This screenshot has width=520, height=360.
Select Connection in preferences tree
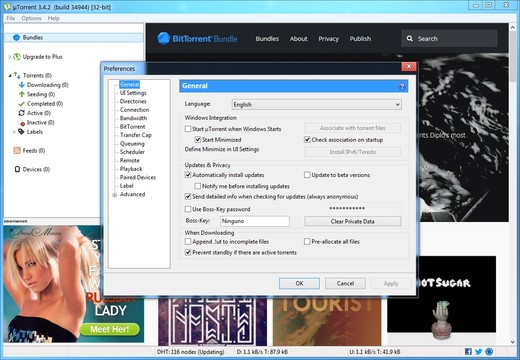point(134,110)
